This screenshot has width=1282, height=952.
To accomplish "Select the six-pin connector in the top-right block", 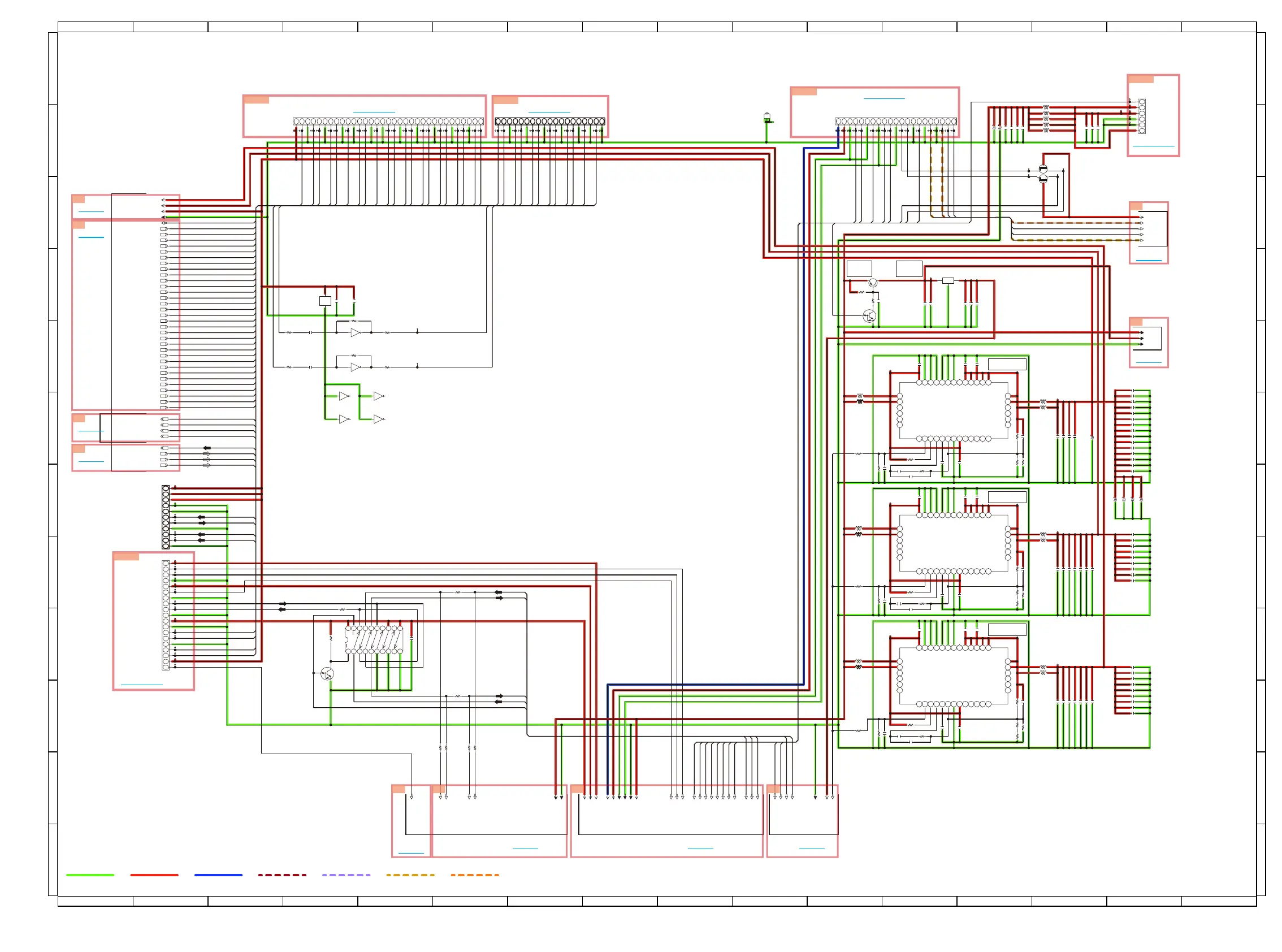I will tap(1141, 116).
